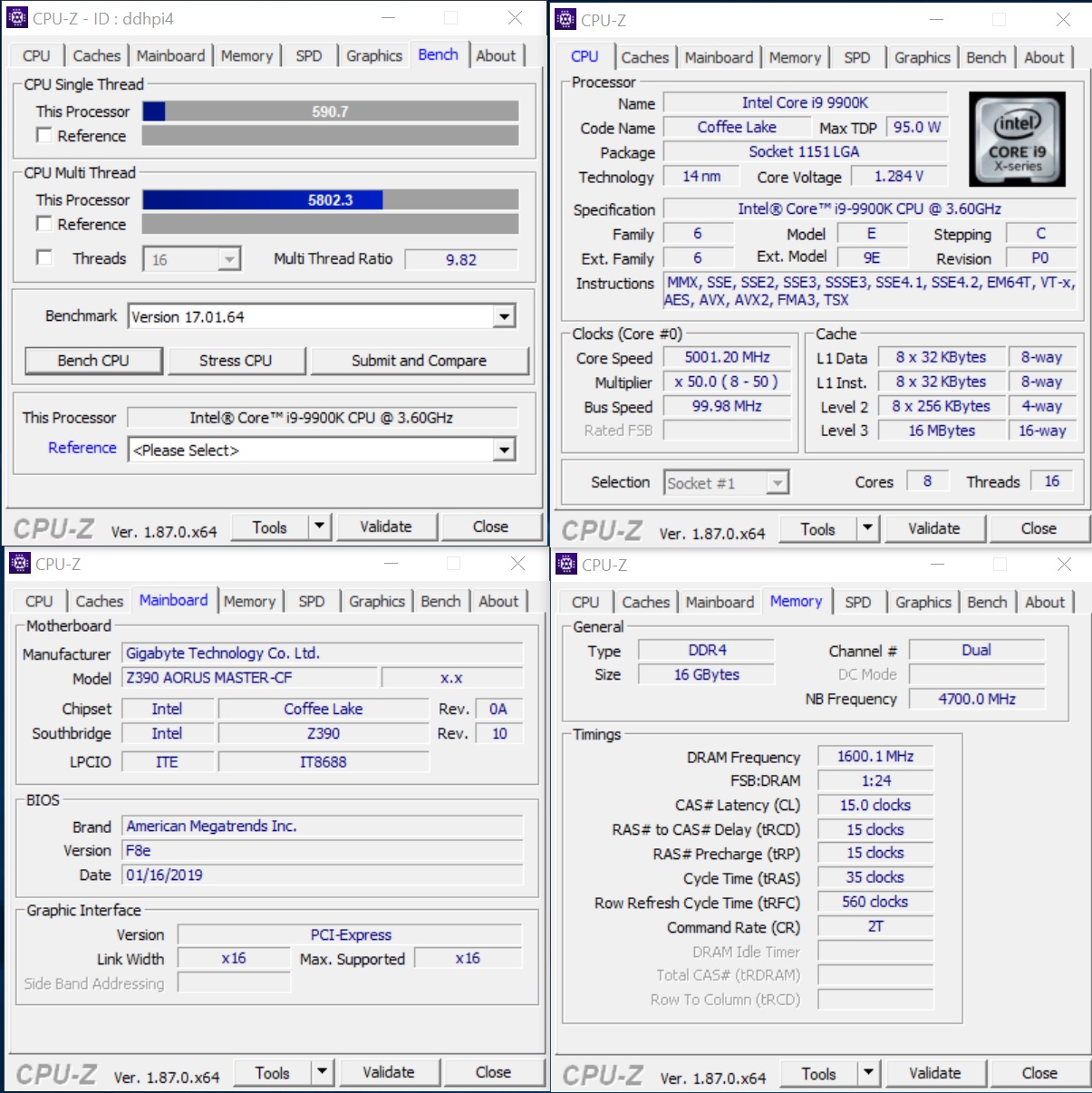
Task: Click the LPCIO chip value 'IT8688'
Action: click(324, 761)
